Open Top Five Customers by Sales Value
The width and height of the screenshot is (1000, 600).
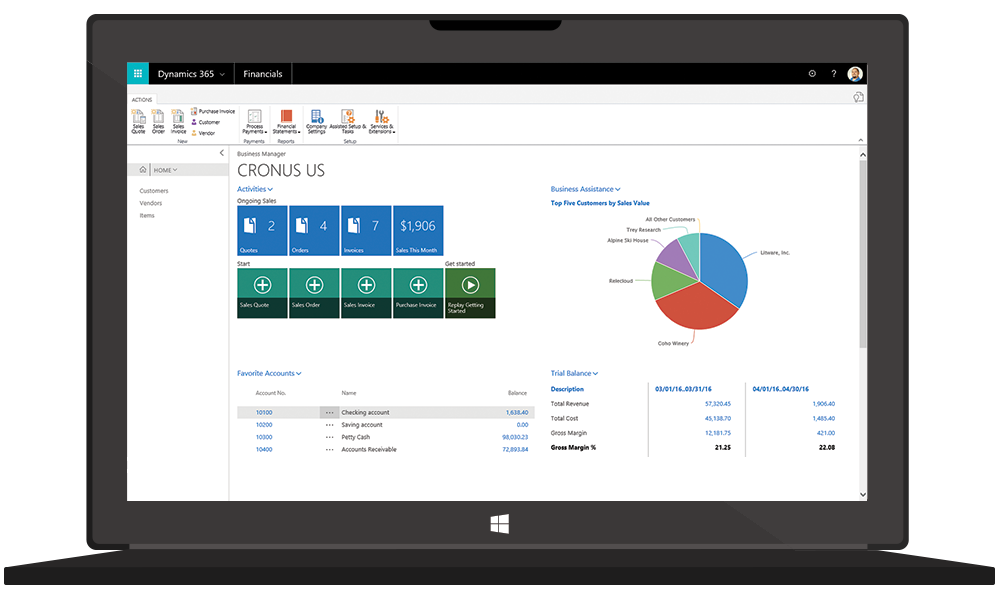[599, 203]
